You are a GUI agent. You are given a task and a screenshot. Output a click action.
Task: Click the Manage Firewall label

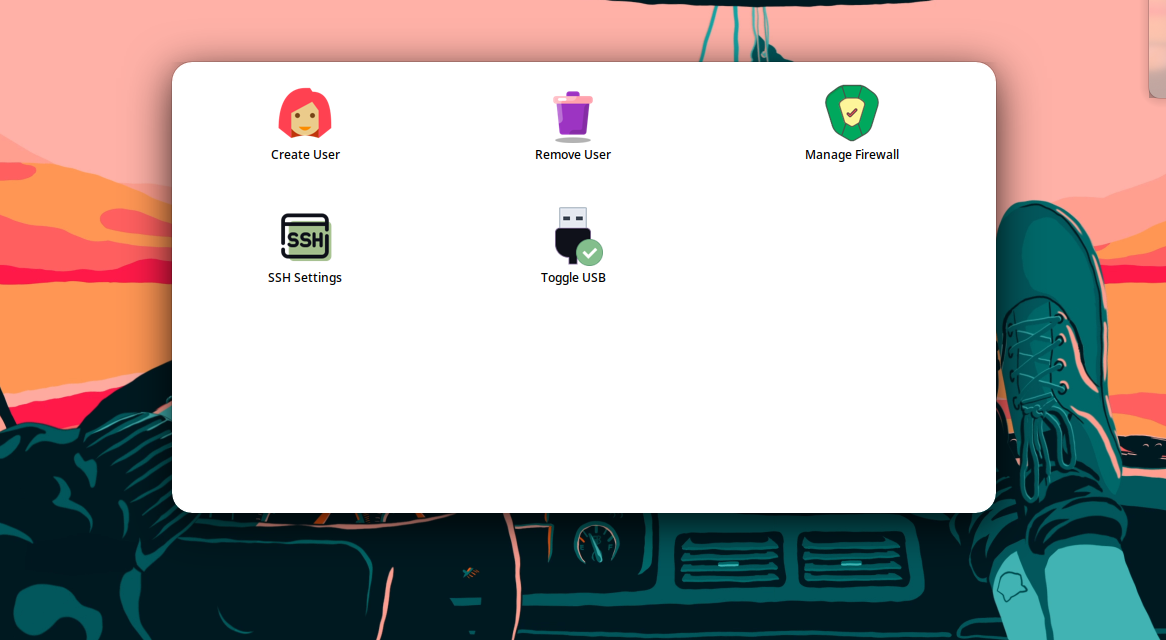point(852,154)
